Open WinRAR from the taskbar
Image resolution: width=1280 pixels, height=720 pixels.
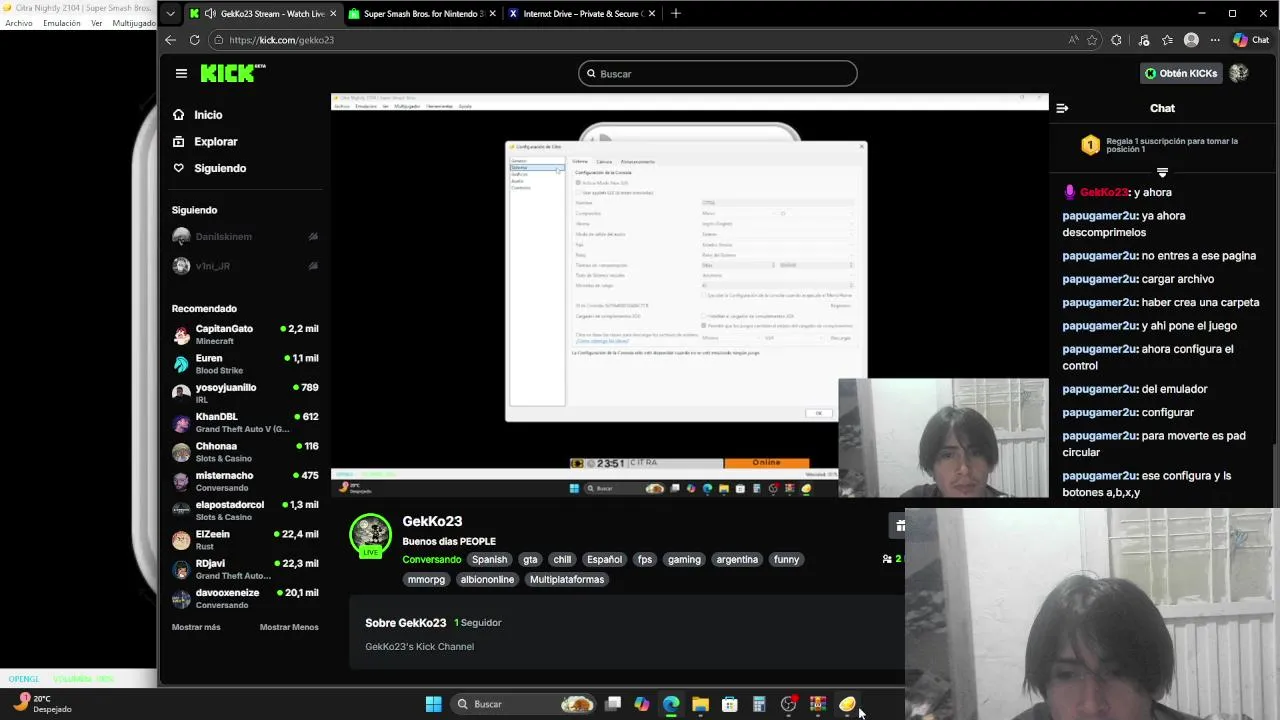[x=818, y=704]
